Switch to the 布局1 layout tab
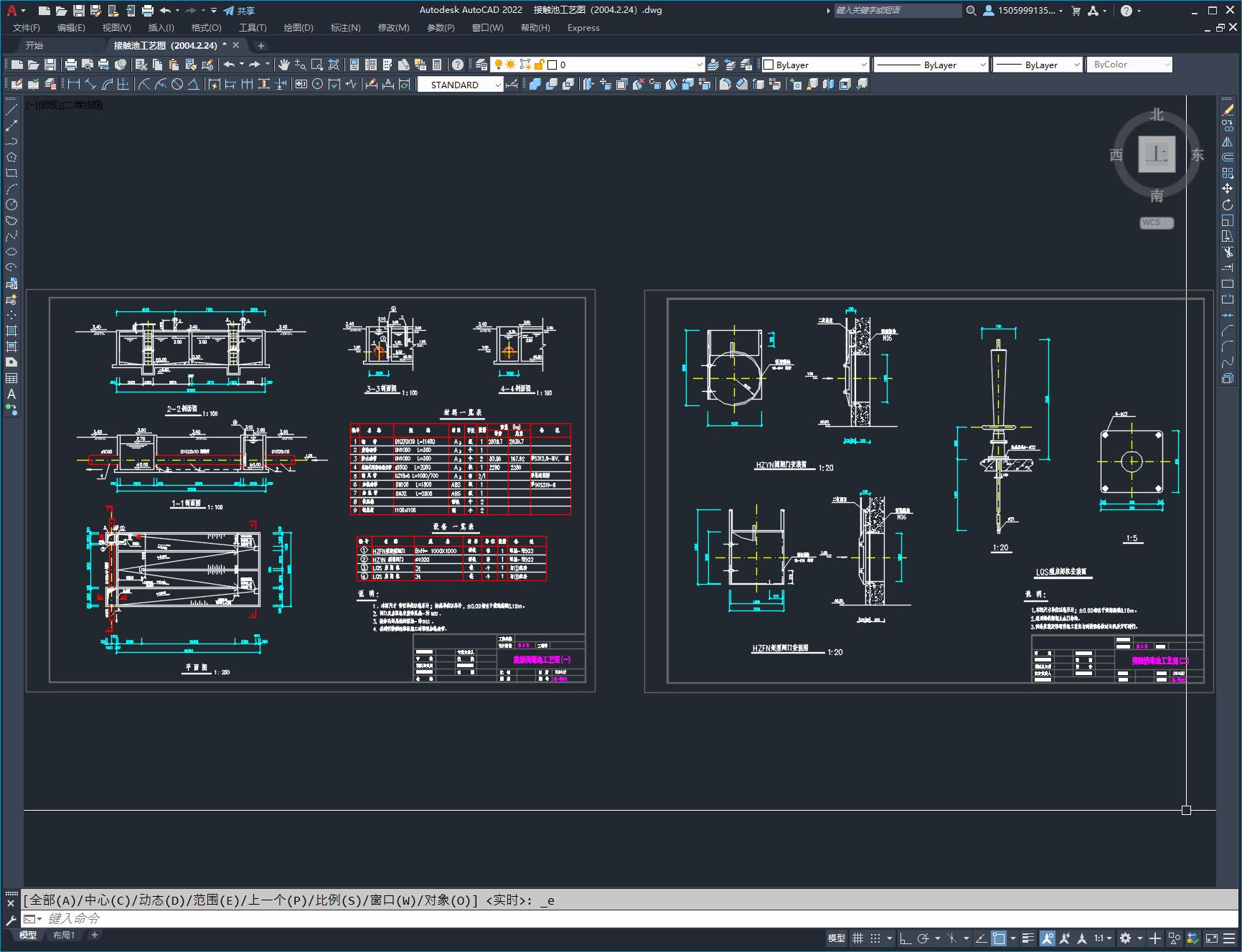Viewport: 1242px width, 952px height. point(64,935)
